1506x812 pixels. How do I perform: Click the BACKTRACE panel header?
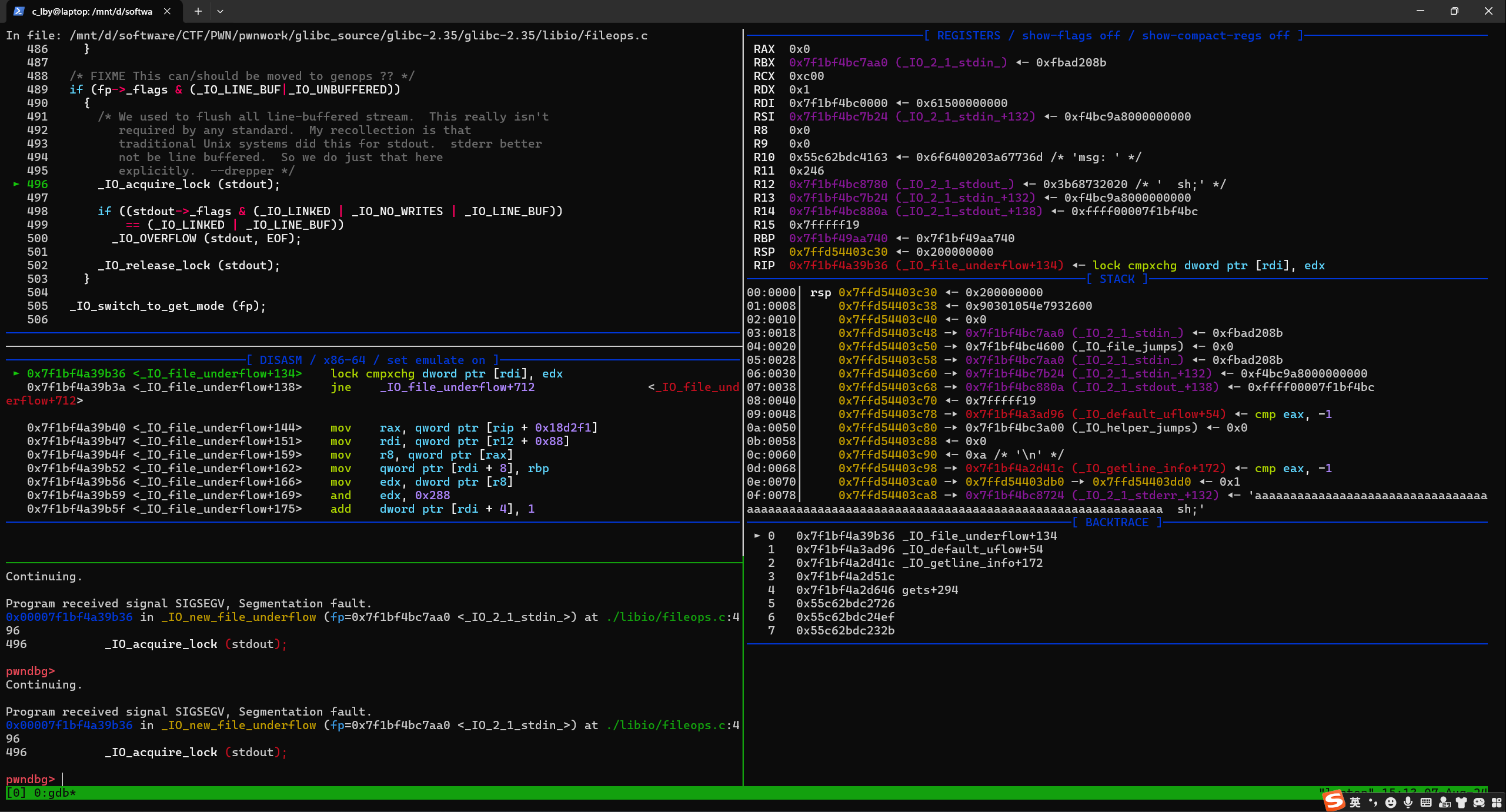(x=1117, y=522)
